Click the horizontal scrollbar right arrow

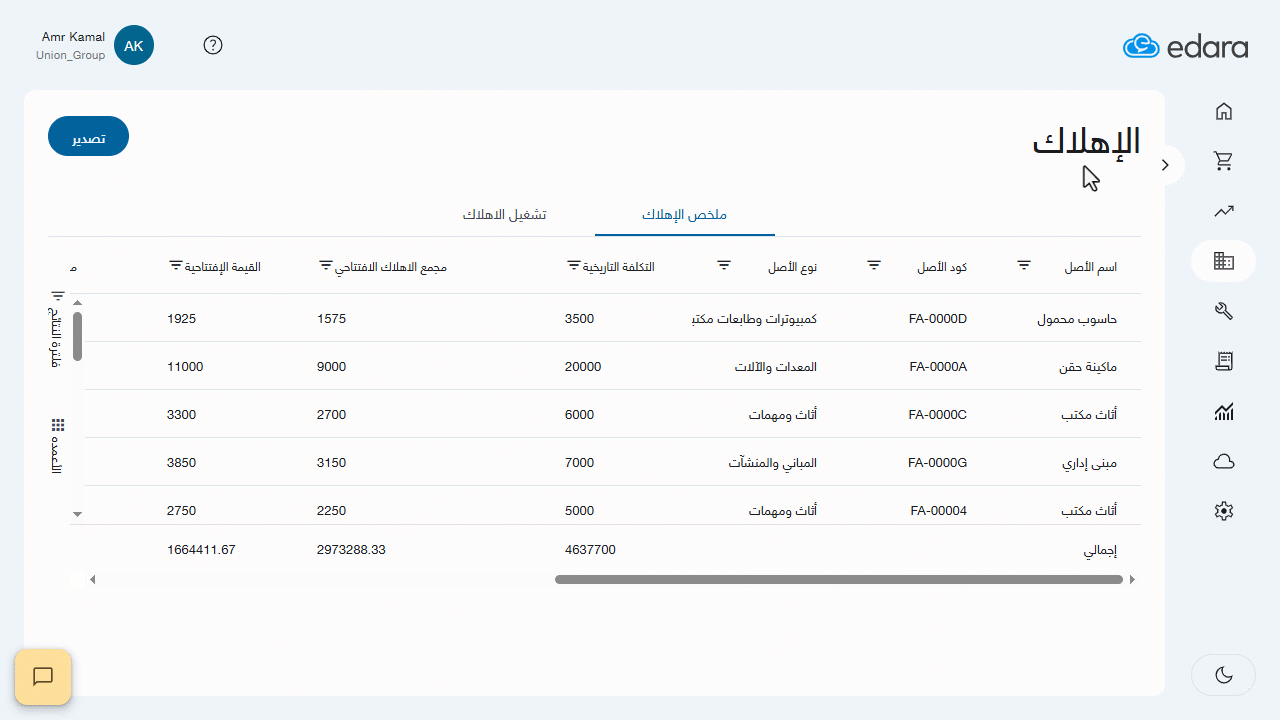pos(1132,579)
